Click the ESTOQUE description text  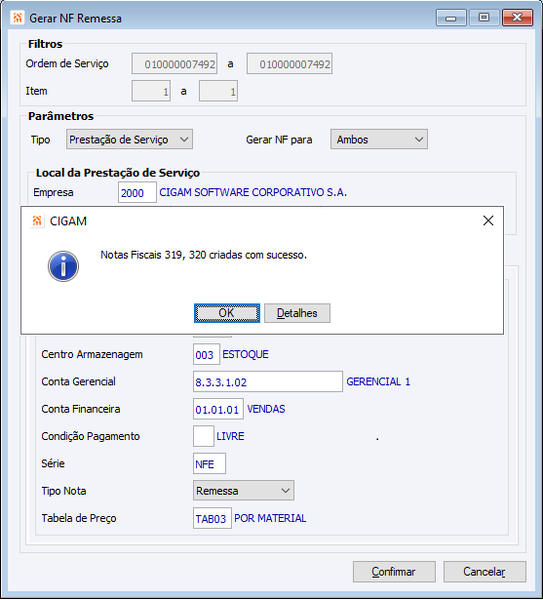[245, 354]
